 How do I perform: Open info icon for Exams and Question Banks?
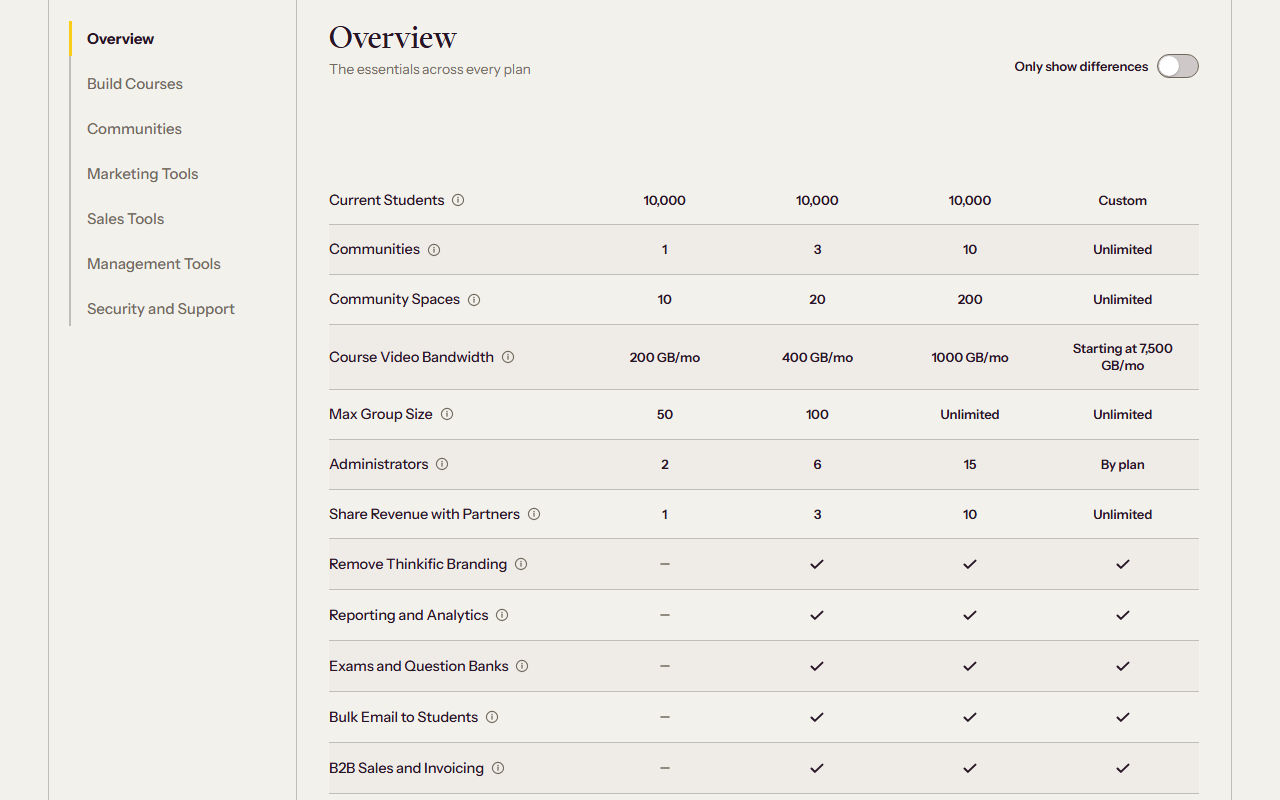[522, 666]
